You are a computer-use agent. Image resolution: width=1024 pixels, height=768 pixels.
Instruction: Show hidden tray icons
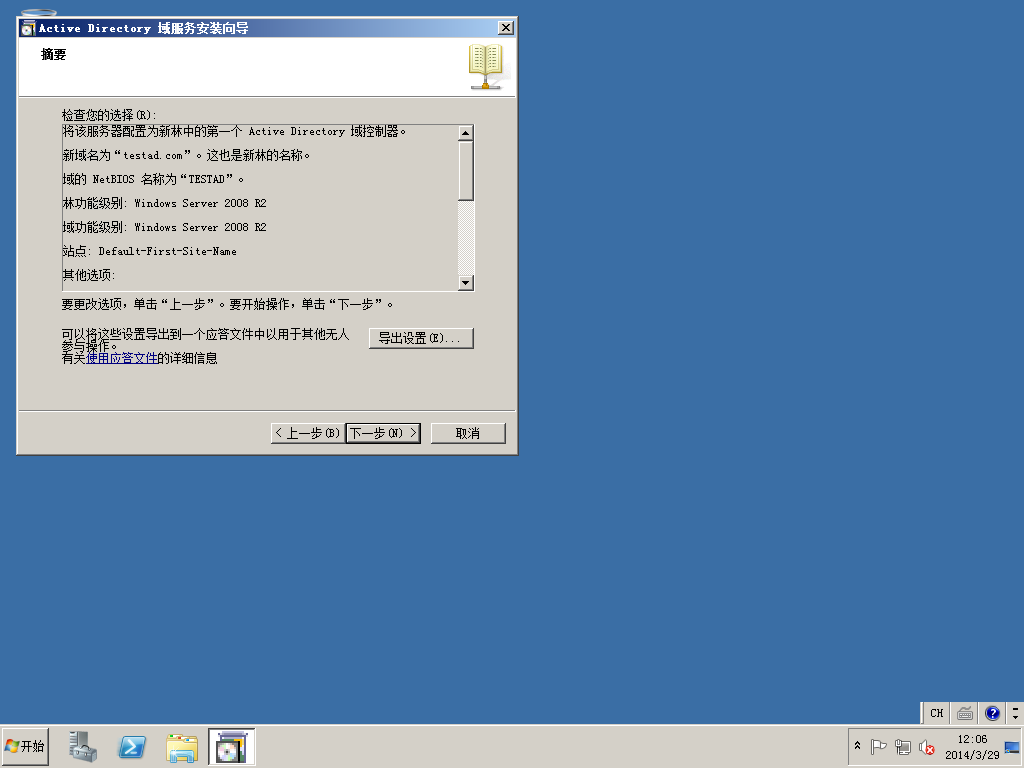(x=857, y=746)
